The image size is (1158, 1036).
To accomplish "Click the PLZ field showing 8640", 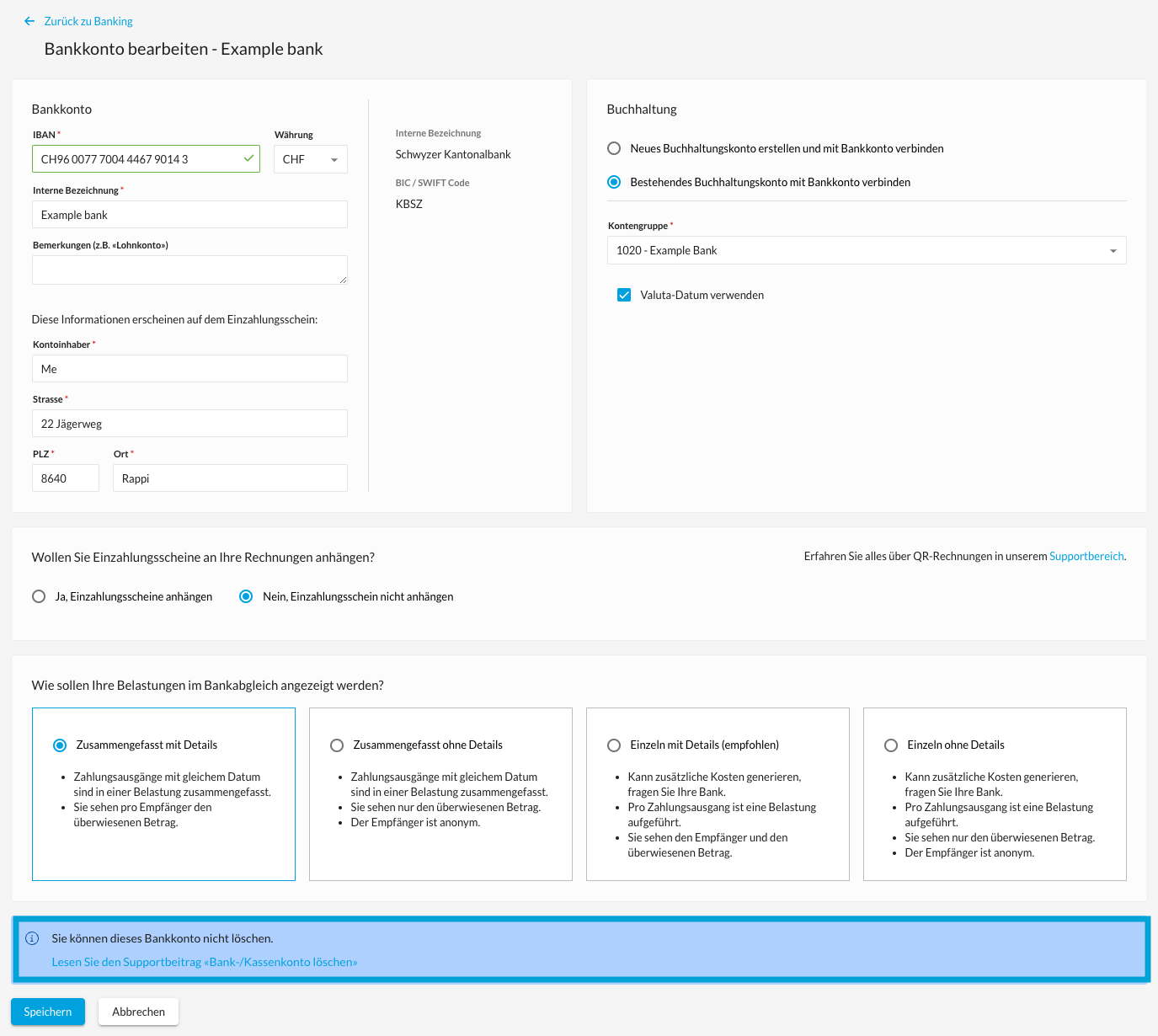I will (x=66, y=478).
